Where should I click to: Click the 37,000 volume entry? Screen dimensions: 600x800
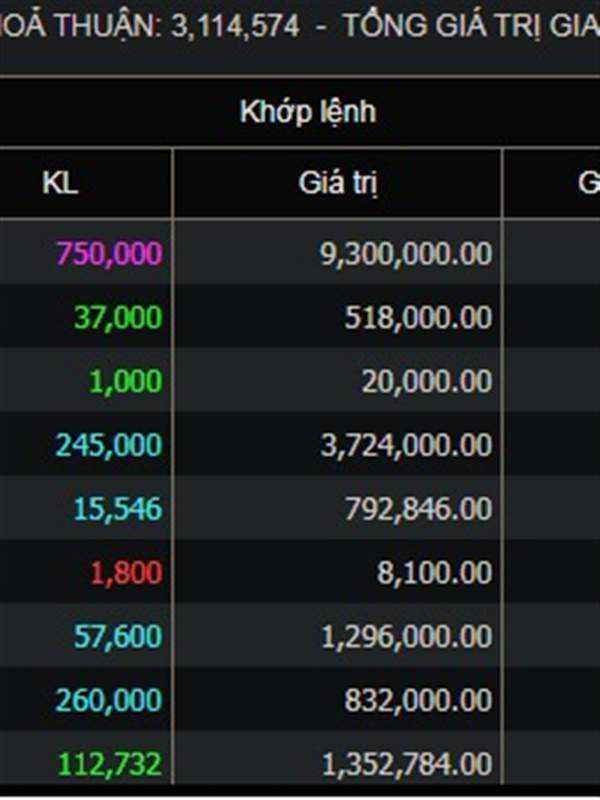coord(85,316)
